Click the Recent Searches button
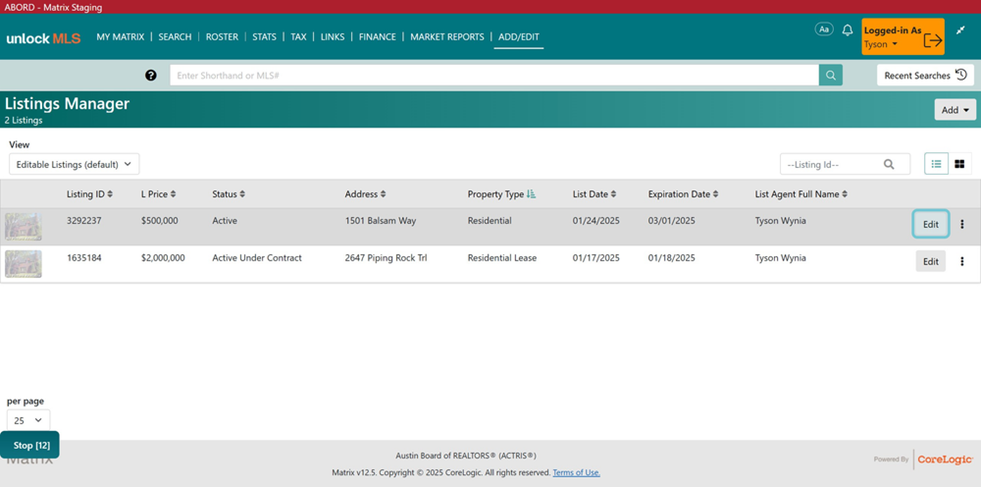Screen dimensions: 981x487 click(x=925, y=75)
